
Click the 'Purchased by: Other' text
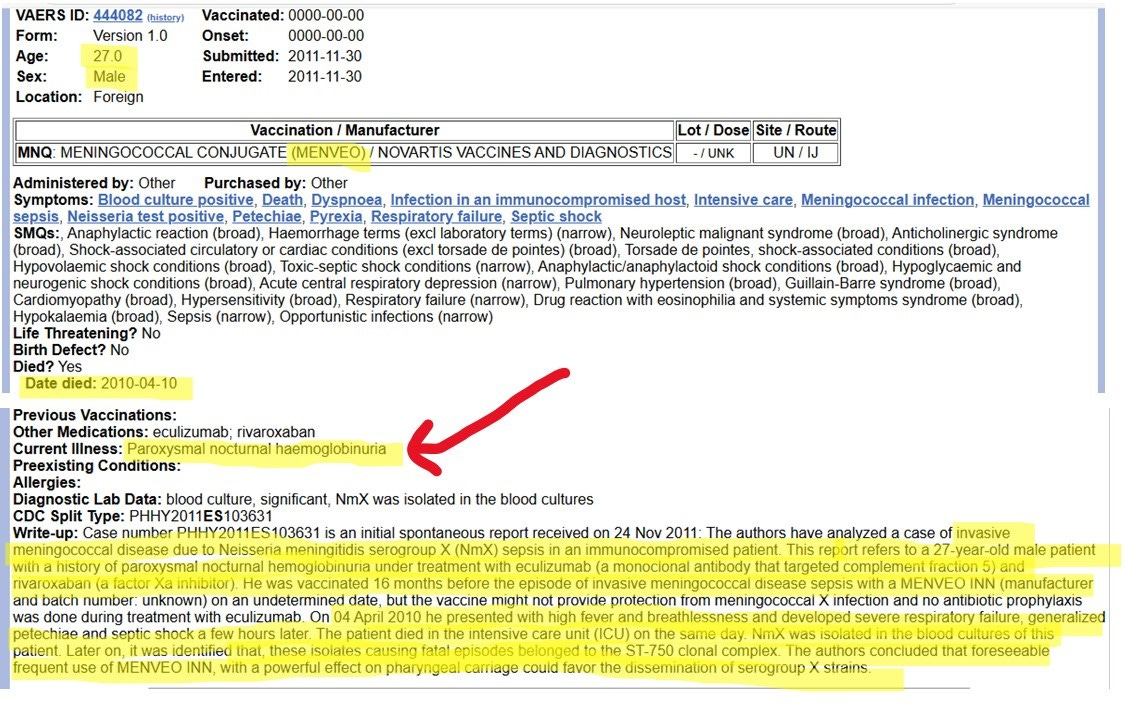click(276, 183)
